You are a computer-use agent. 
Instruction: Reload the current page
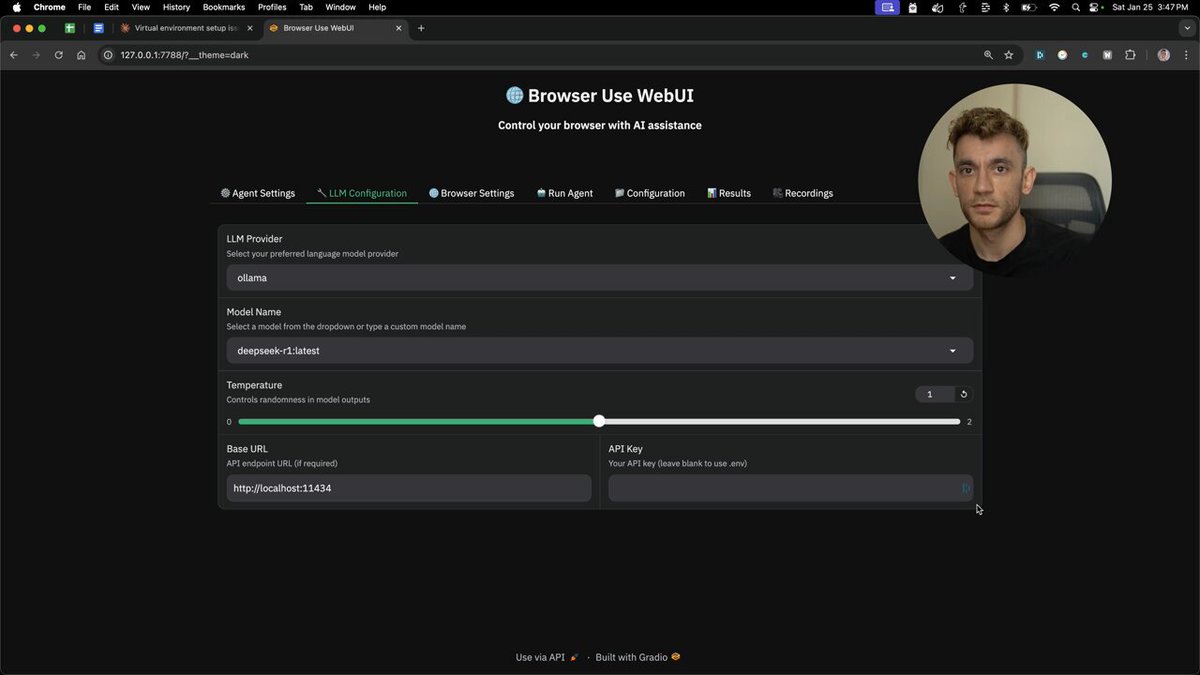tap(59, 55)
